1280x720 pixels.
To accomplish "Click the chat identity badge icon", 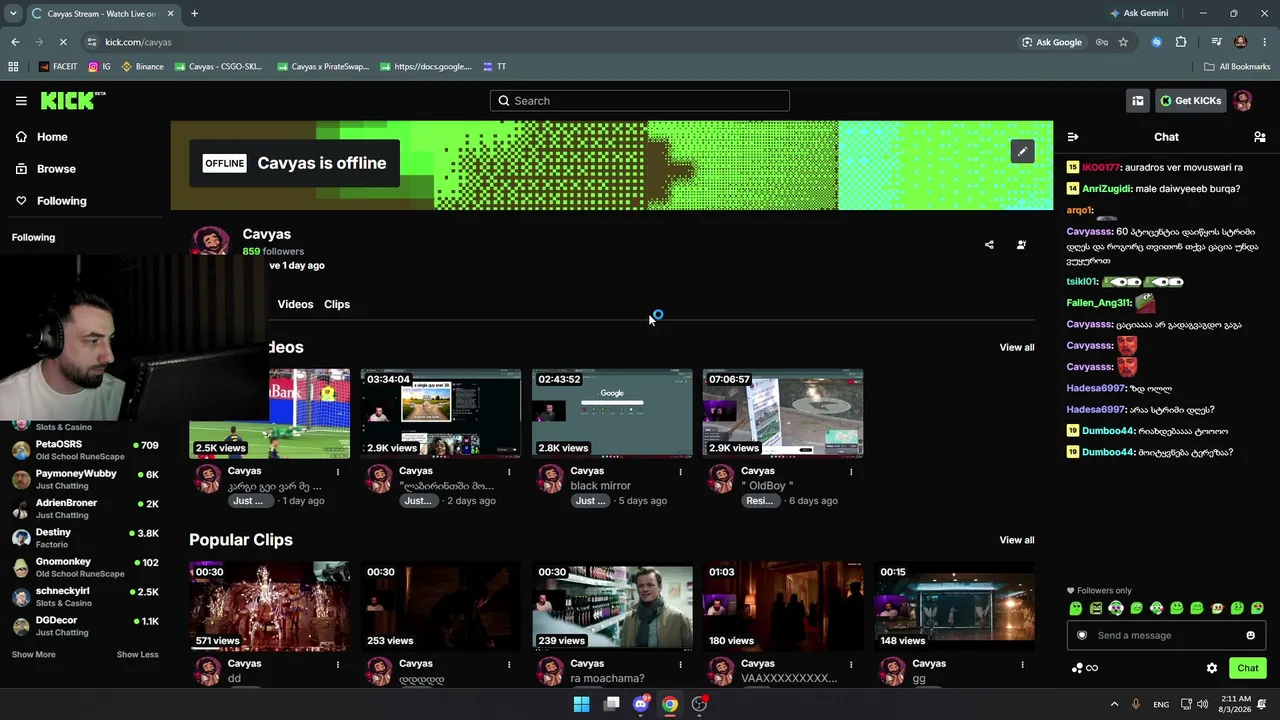I will point(1081,635).
